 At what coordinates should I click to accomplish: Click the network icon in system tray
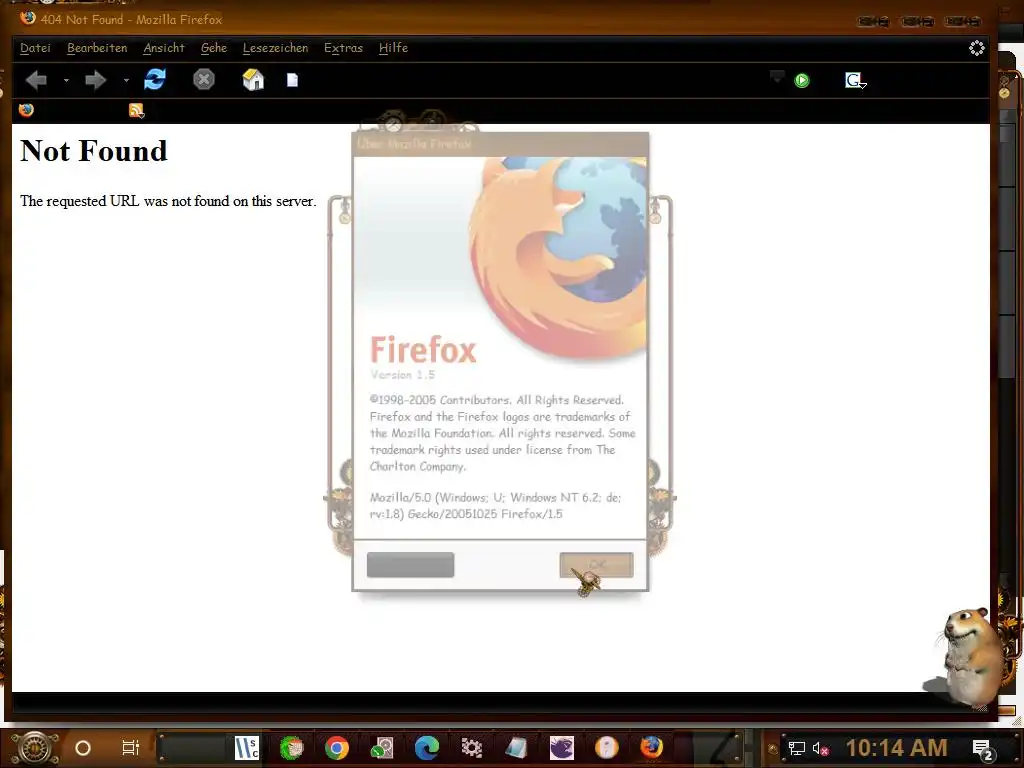coord(797,748)
